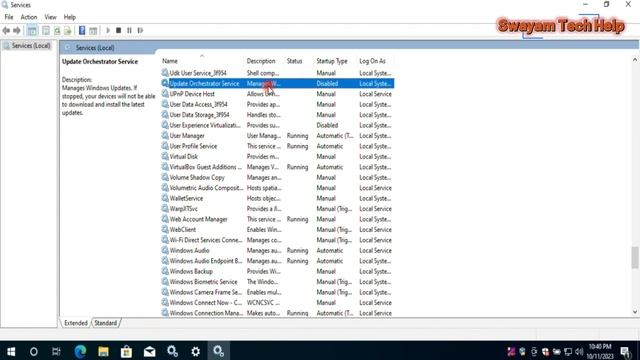This screenshot has height=360, width=640.
Task: Toggle the Show/Hide Console Tree toolbar icon
Action: pos(32,31)
